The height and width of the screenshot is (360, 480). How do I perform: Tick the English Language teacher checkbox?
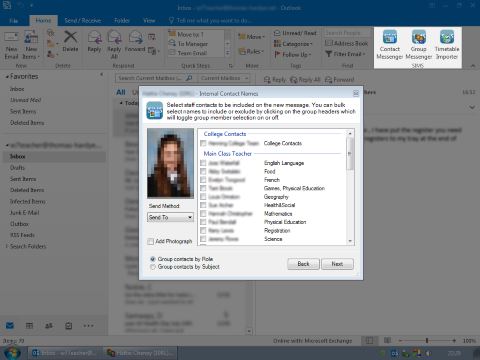(203, 163)
